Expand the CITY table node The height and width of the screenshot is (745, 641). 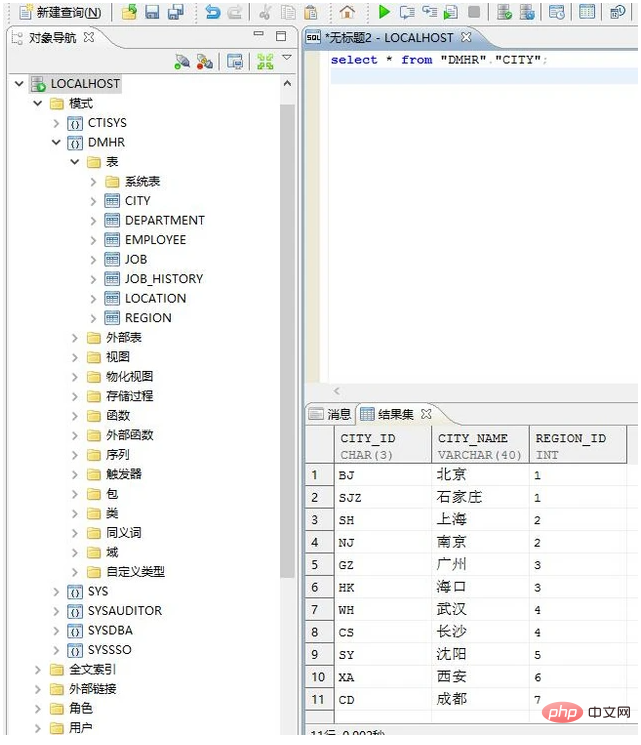[93, 201]
